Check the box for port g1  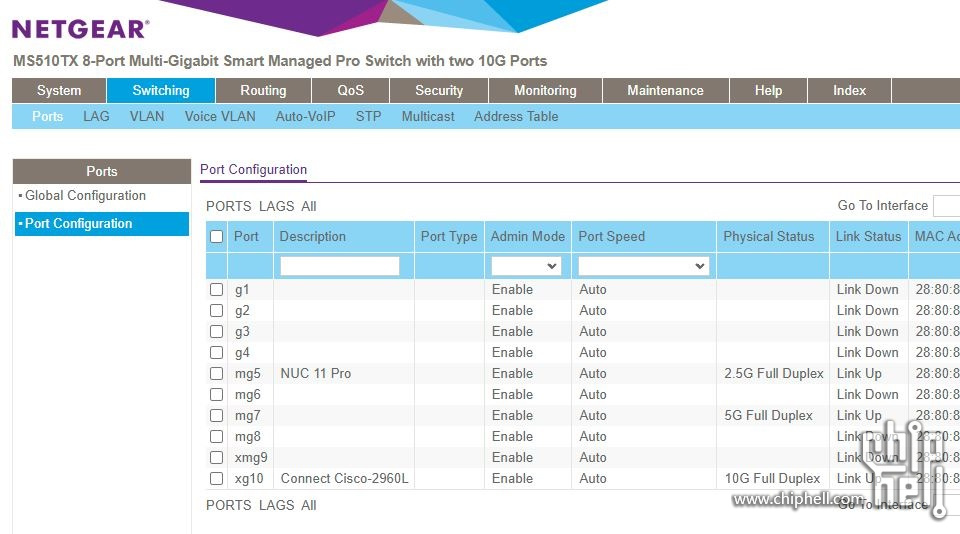click(217, 290)
